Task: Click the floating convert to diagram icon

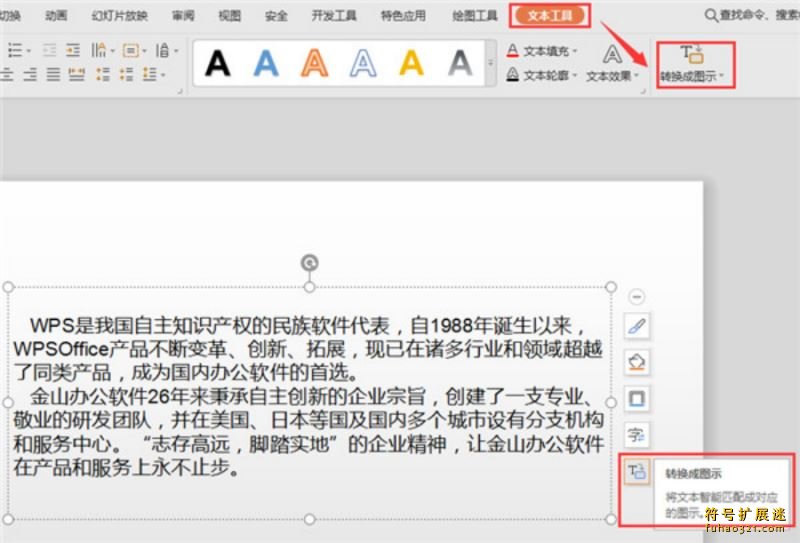Action: [637, 472]
